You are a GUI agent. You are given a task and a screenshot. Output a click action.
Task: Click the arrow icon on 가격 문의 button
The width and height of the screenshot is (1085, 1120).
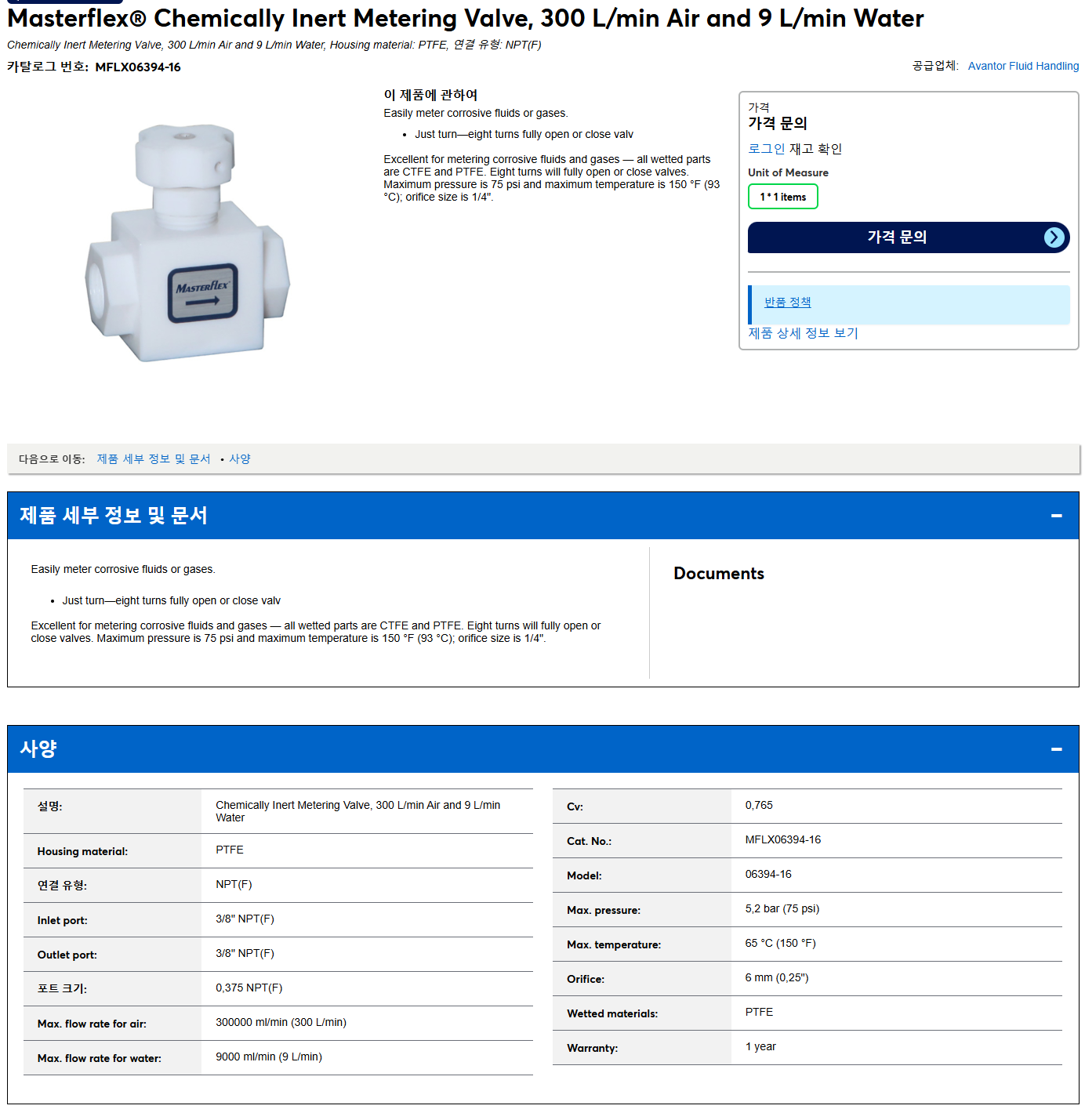click(x=1054, y=237)
